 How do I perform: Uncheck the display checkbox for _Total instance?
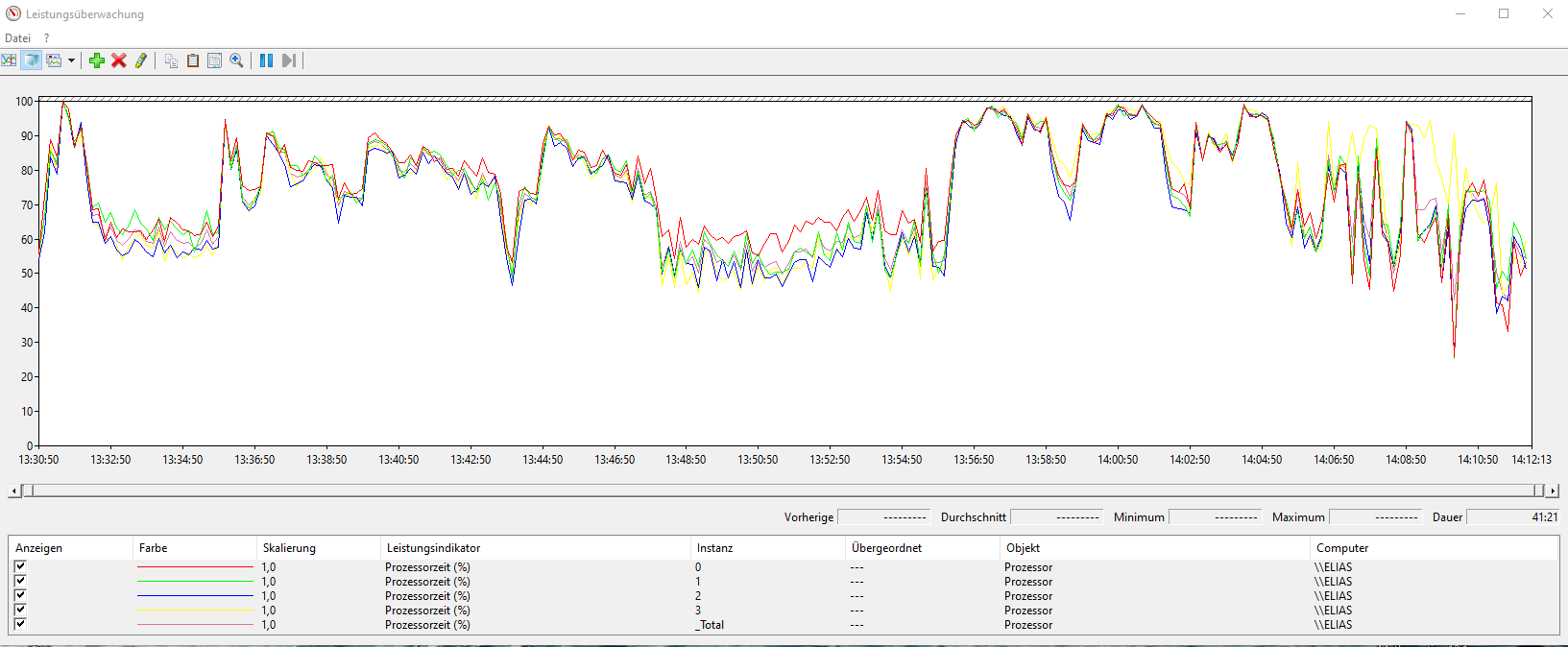[20, 624]
